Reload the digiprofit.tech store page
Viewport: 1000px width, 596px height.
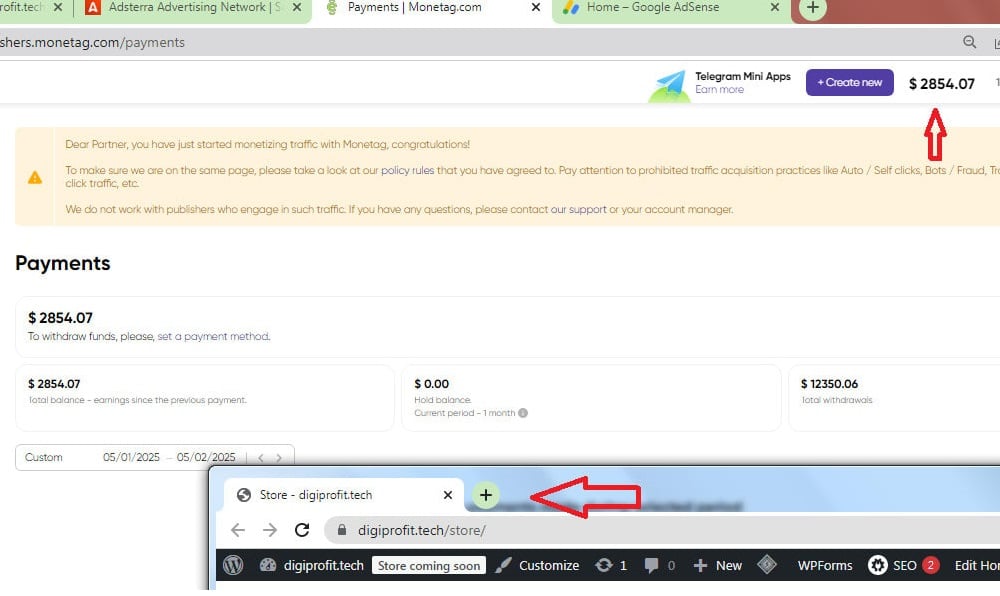point(301,530)
